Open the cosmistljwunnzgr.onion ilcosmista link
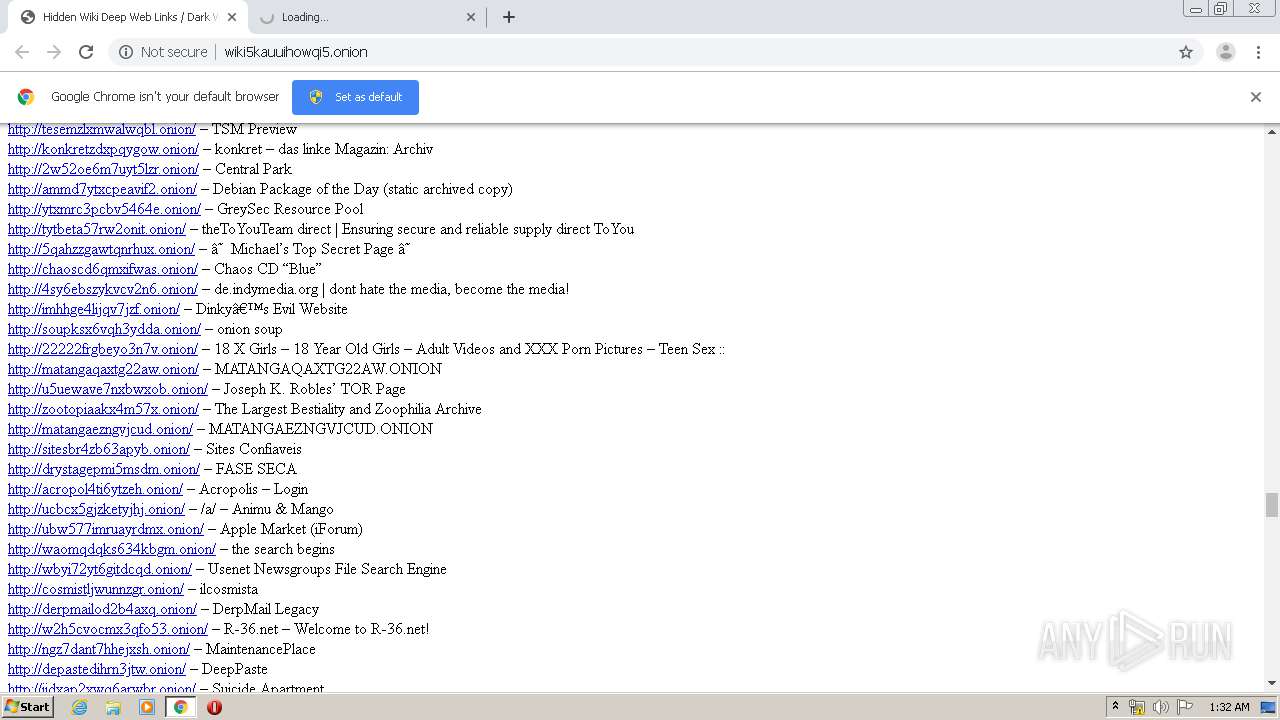This screenshot has width=1280, height=720. (96, 589)
